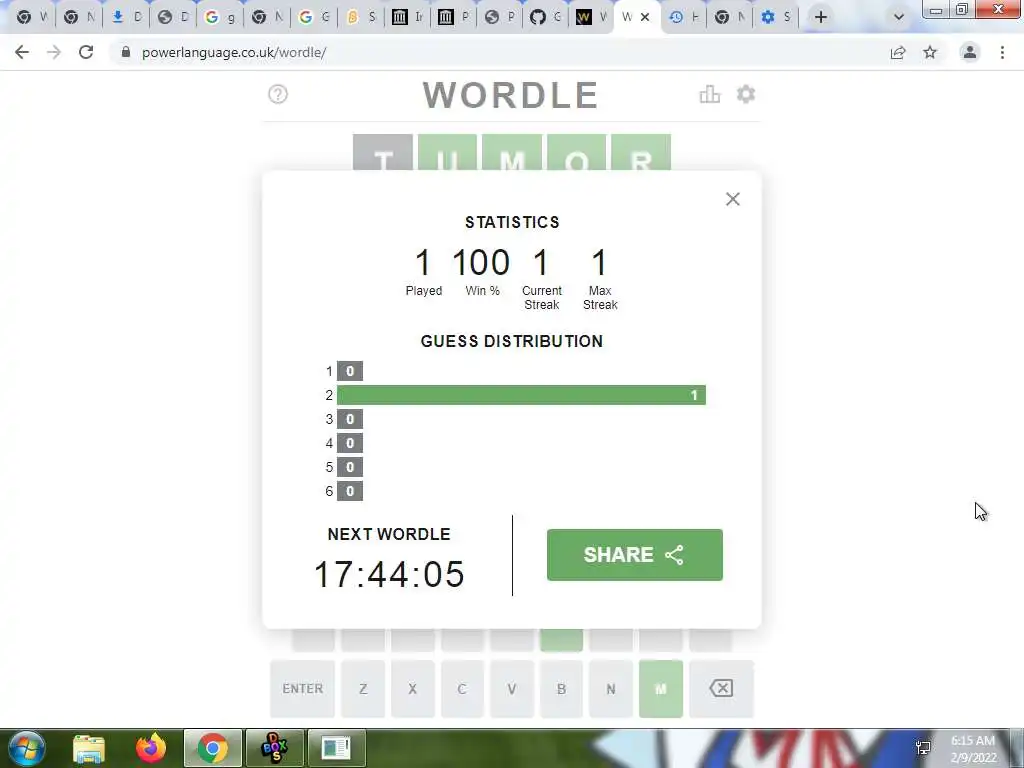Viewport: 1024px width, 768px height.
Task: Click the ENTER key on the Wordle keyboard
Action: [x=302, y=688]
